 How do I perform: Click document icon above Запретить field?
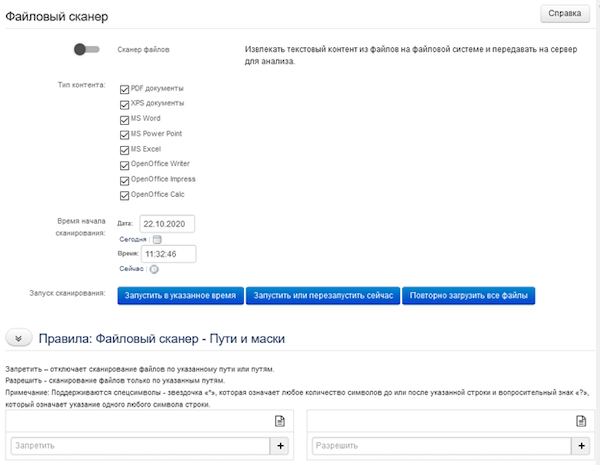(281, 424)
